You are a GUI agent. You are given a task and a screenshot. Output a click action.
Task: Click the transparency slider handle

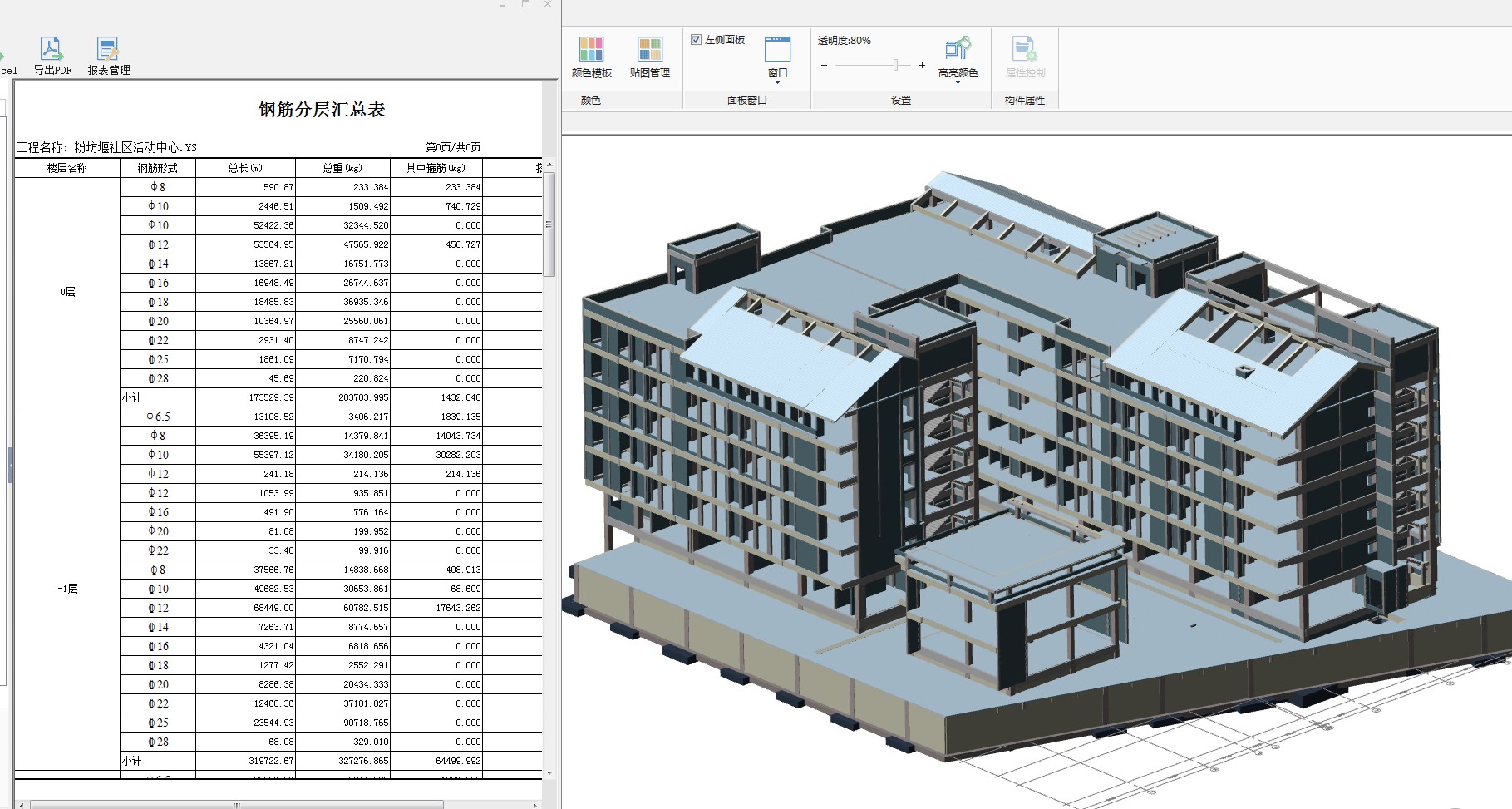895,65
